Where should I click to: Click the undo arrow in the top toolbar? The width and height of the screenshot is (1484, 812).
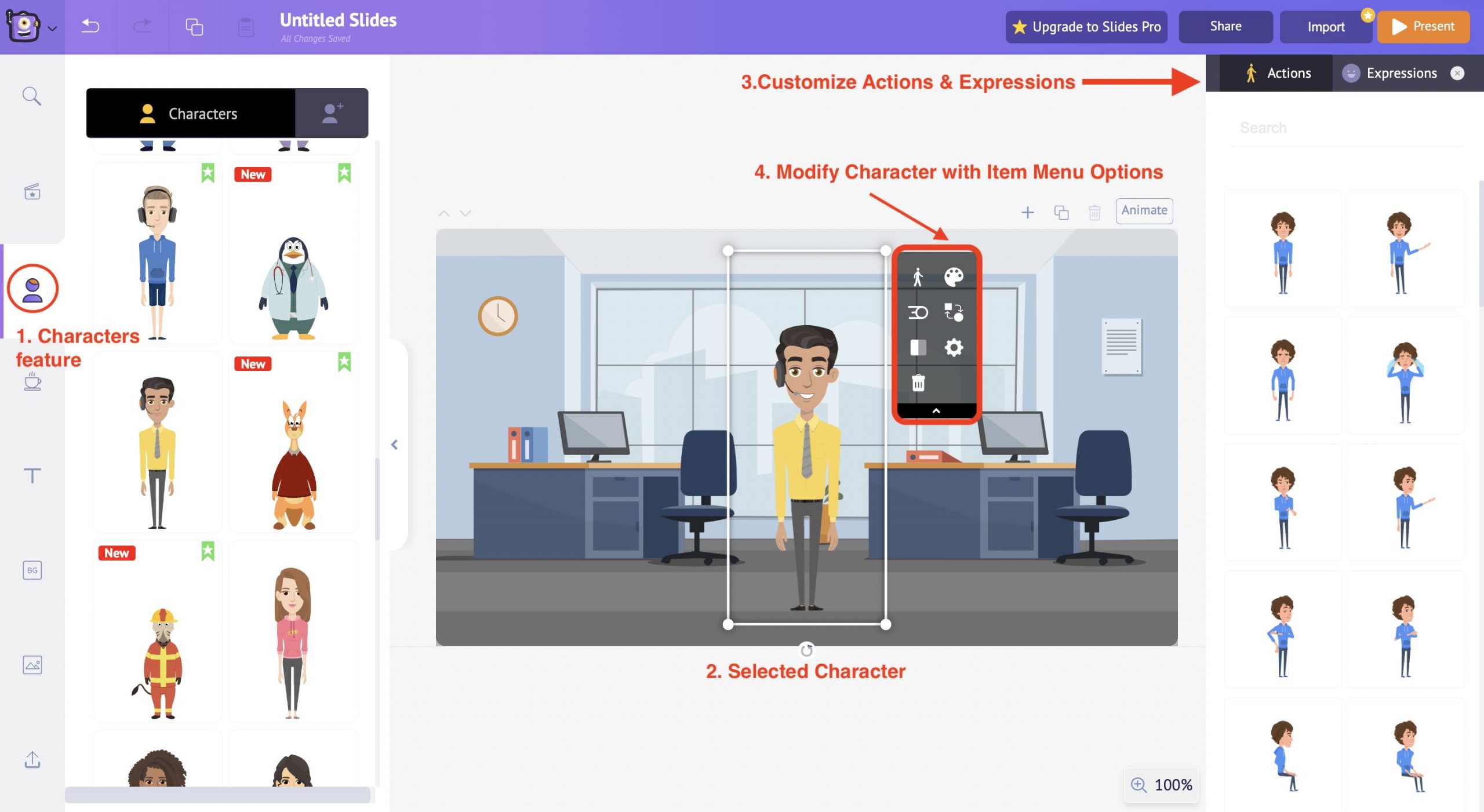click(91, 25)
